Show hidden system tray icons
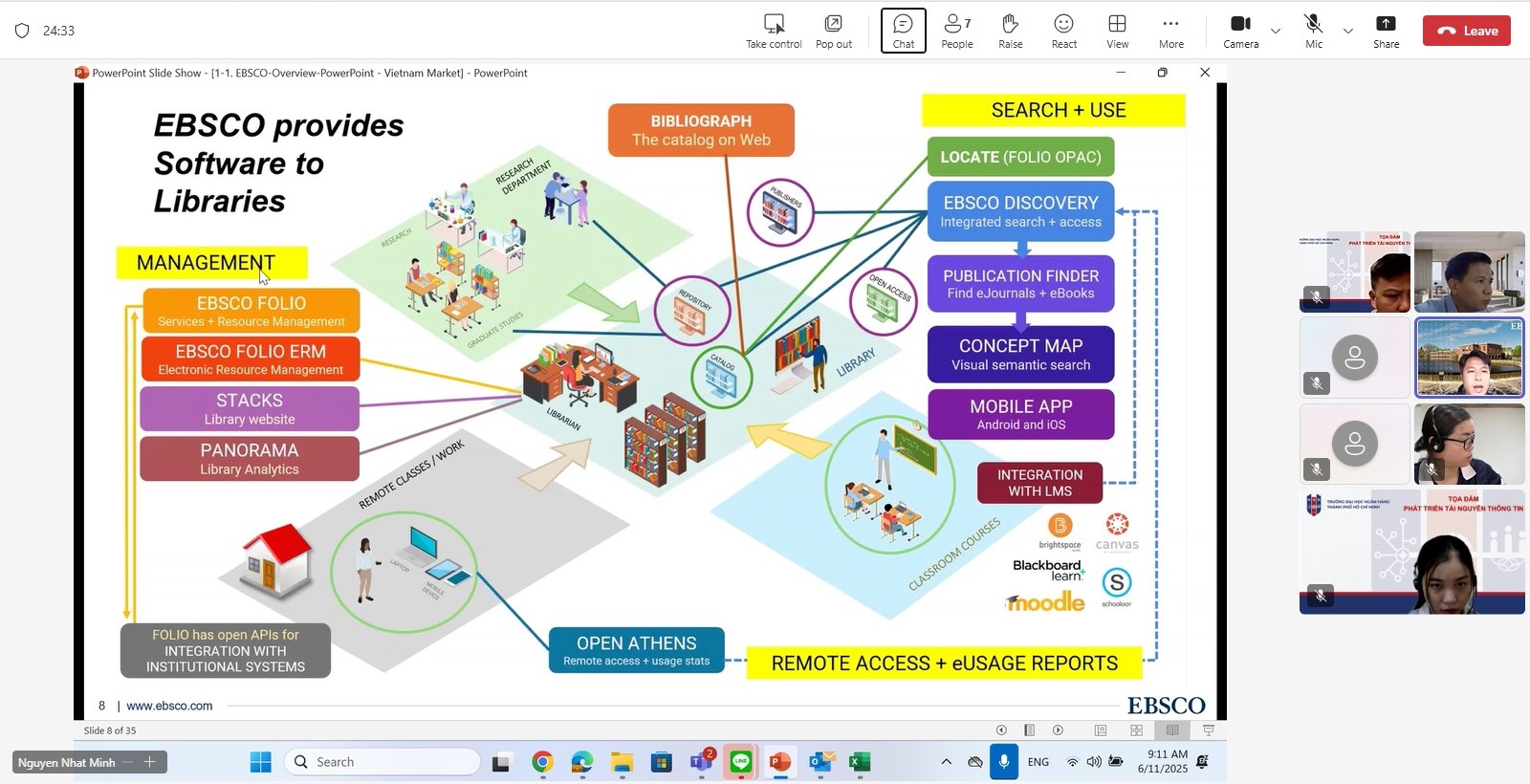This screenshot has height=784, width=1530. 946,762
